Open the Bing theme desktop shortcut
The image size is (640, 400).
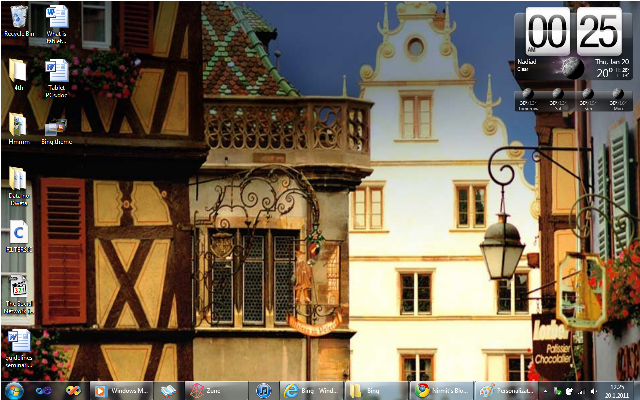pos(56,127)
